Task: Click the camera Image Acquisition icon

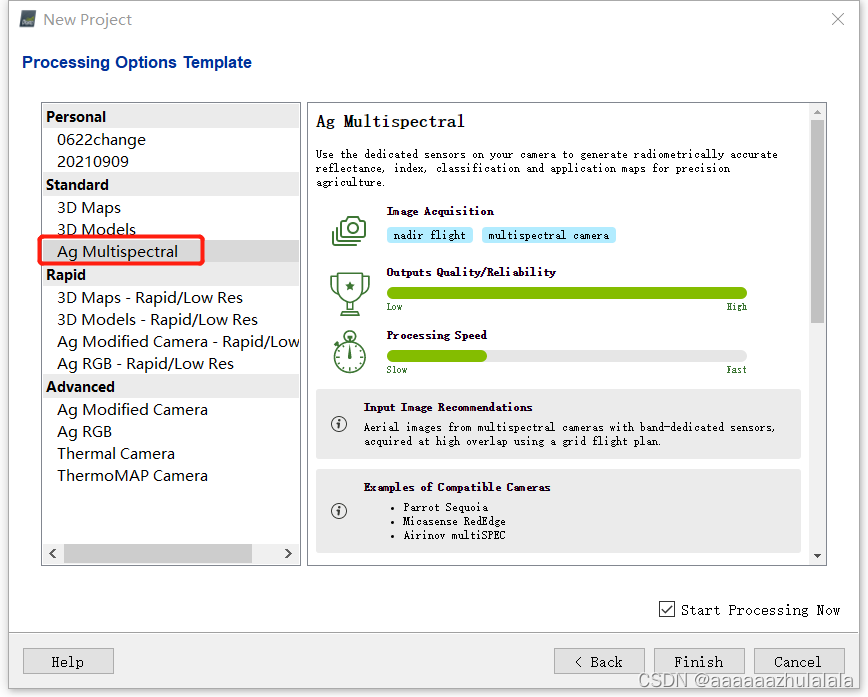Action: tap(349, 230)
